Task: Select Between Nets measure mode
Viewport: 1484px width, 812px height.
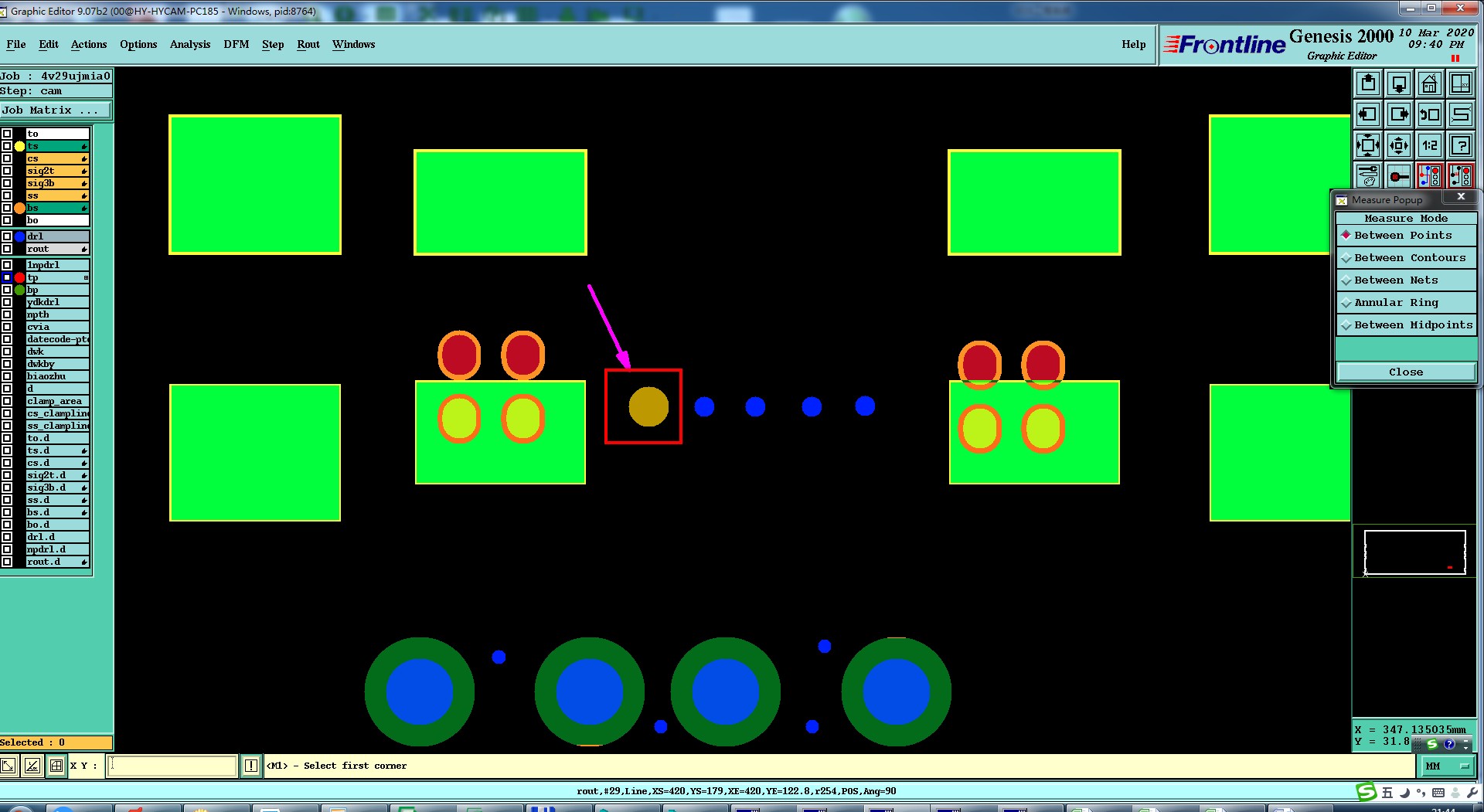Action: tap(1406, 280)
